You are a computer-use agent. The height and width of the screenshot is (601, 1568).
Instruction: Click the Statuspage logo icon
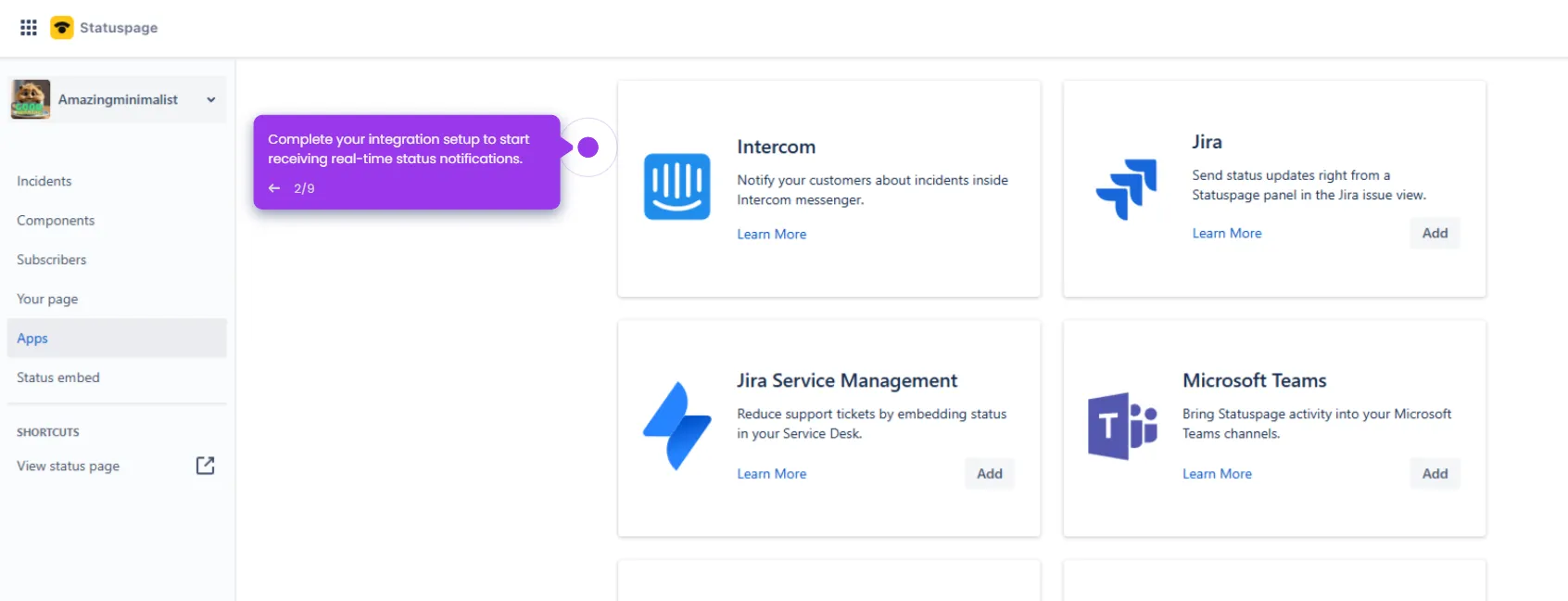(x=62, y=28)
